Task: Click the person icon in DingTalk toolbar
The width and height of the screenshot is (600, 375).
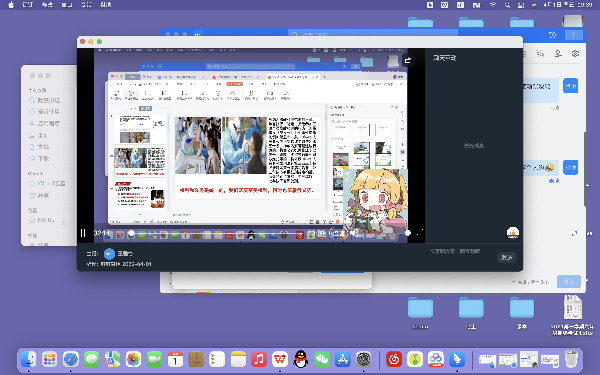Action: (558, 54)
